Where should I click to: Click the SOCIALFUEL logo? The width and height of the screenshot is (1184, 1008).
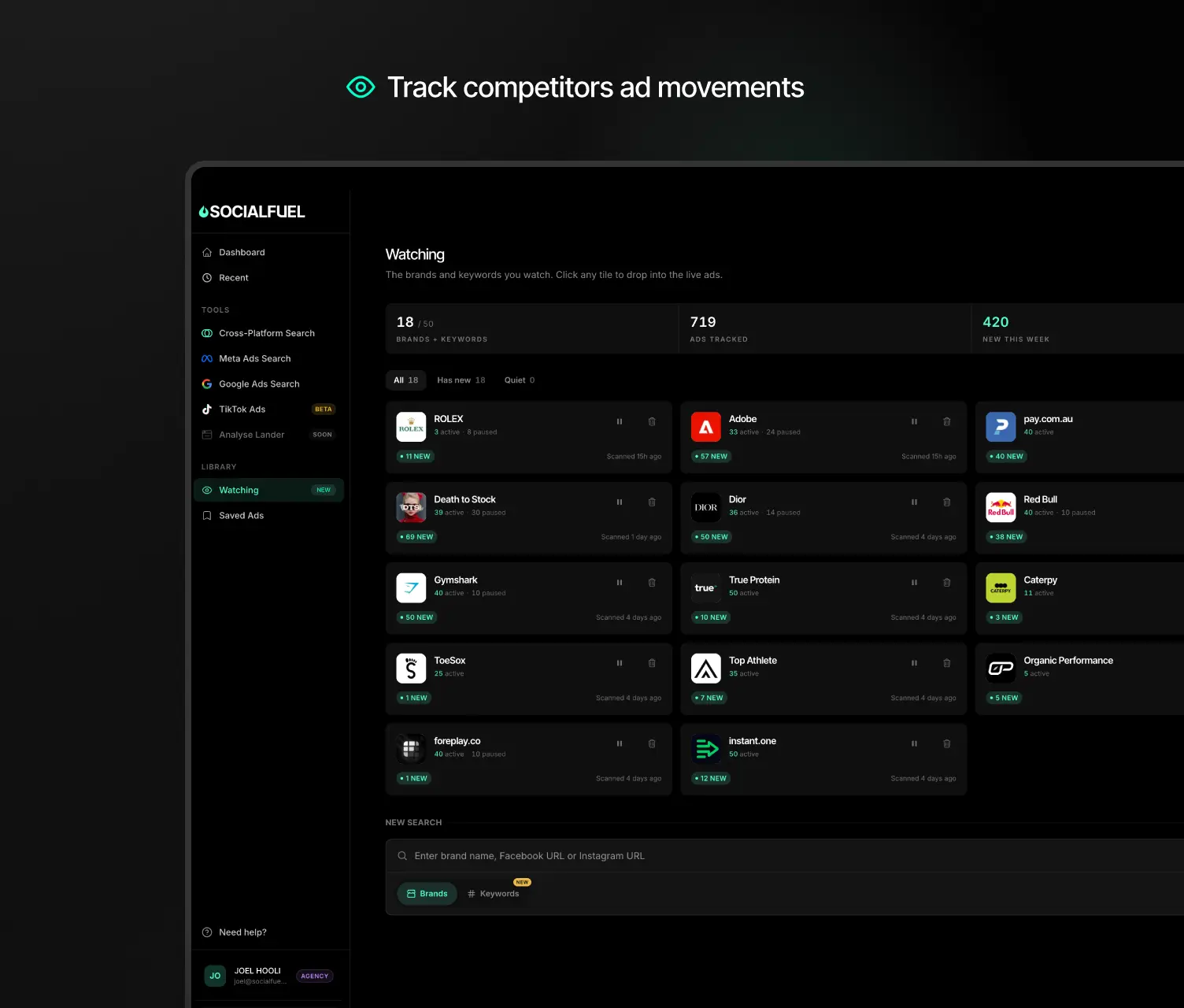(x=252, y=212)
